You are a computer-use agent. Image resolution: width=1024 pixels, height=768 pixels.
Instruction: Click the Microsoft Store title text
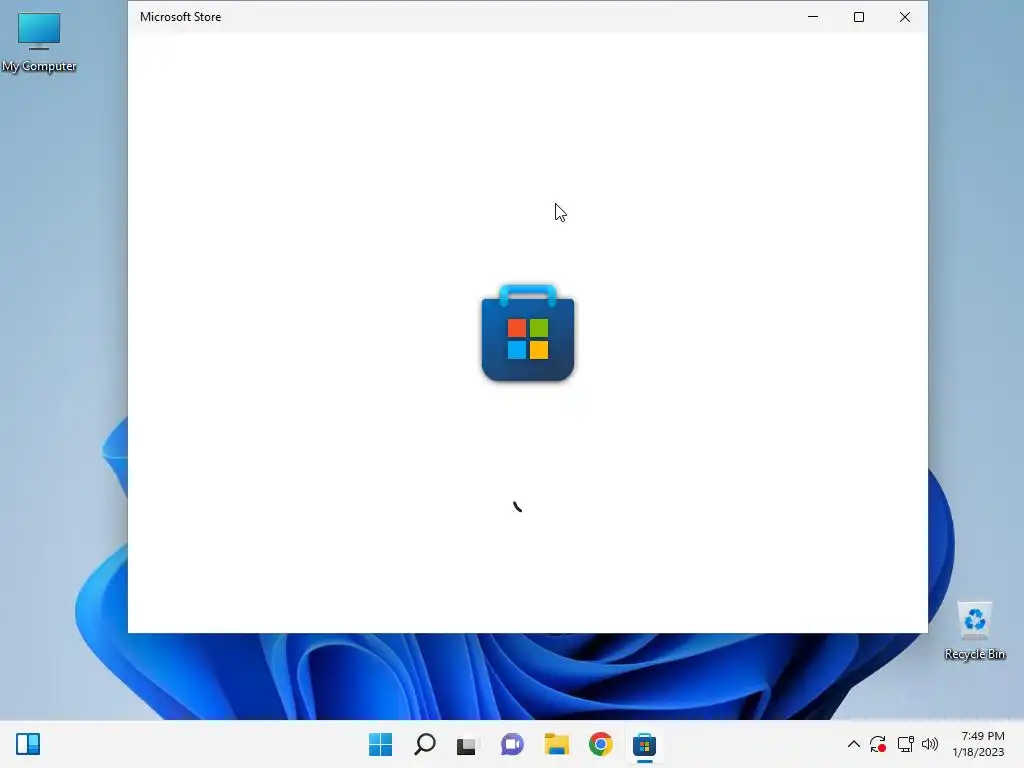(x=180, y=17)
